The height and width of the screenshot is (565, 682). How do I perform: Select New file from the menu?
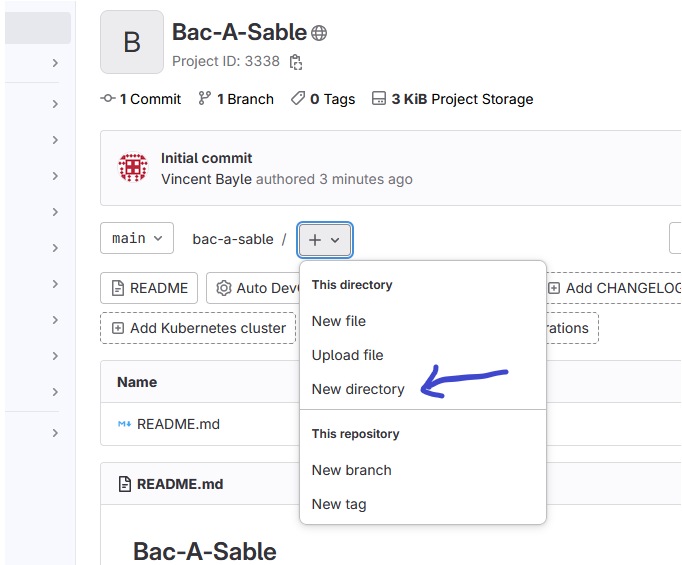339,321
